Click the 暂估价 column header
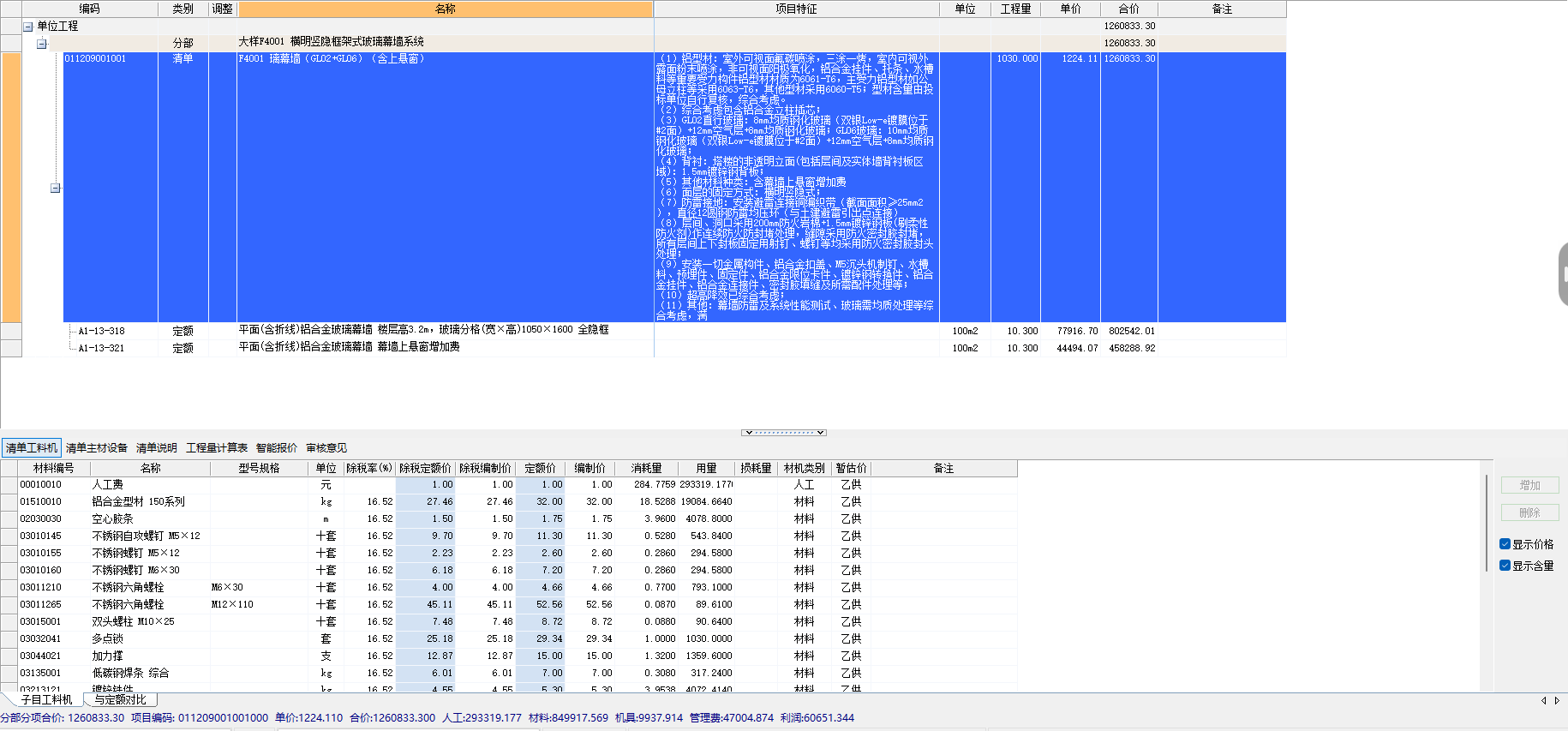 [851, 468]
